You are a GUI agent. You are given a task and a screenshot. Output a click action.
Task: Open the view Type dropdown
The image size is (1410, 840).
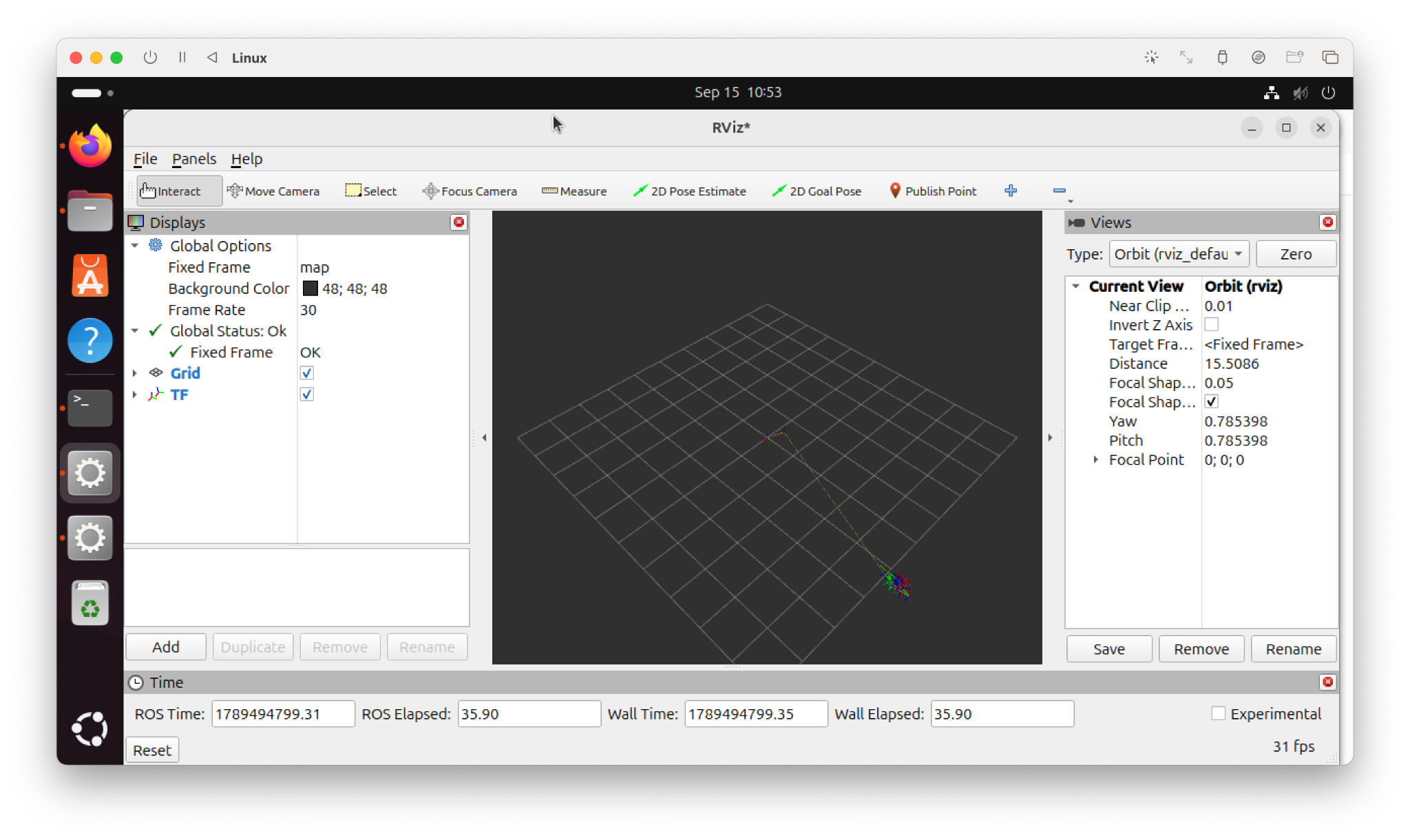(x=1179, y=254)
